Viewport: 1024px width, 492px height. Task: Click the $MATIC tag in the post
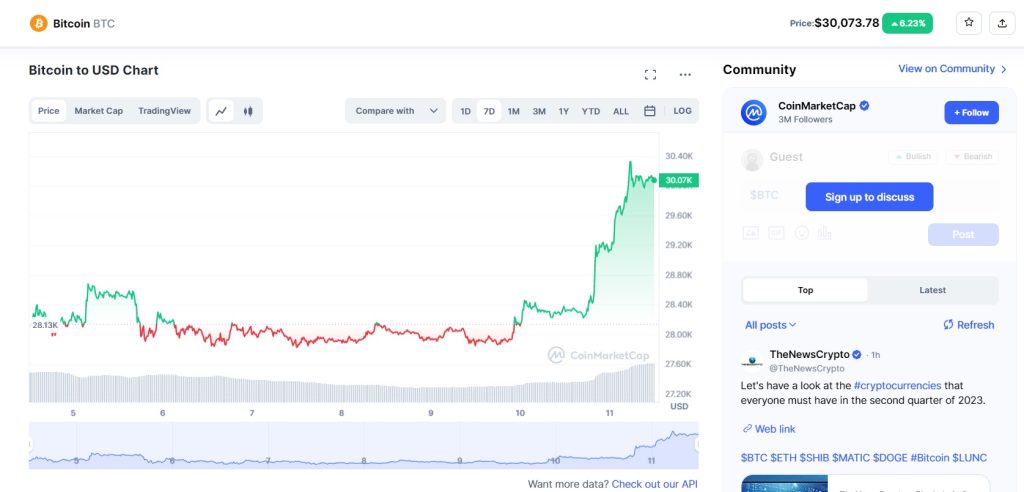pos(850,458)
